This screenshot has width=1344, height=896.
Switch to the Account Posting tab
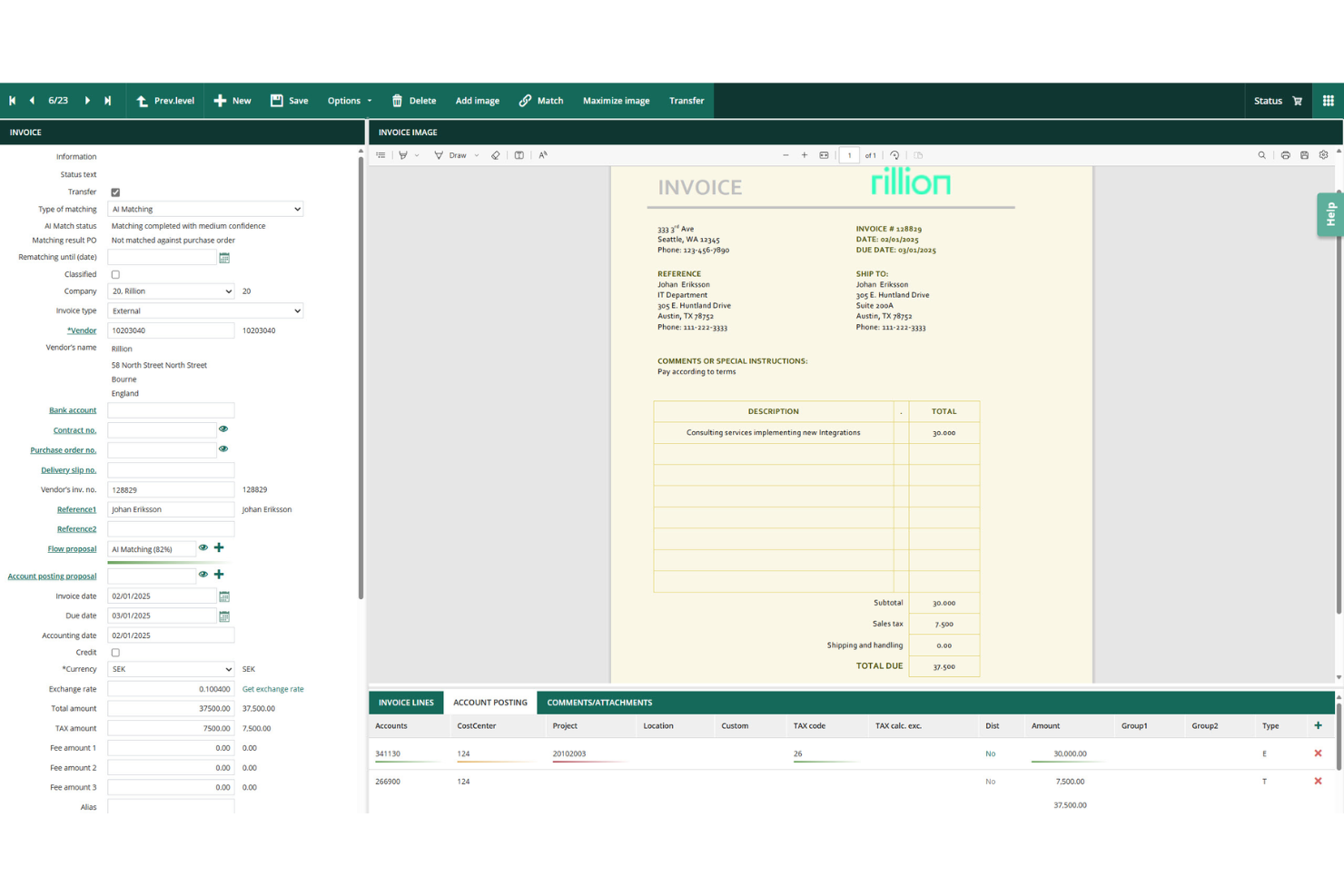tap(489, 702)
